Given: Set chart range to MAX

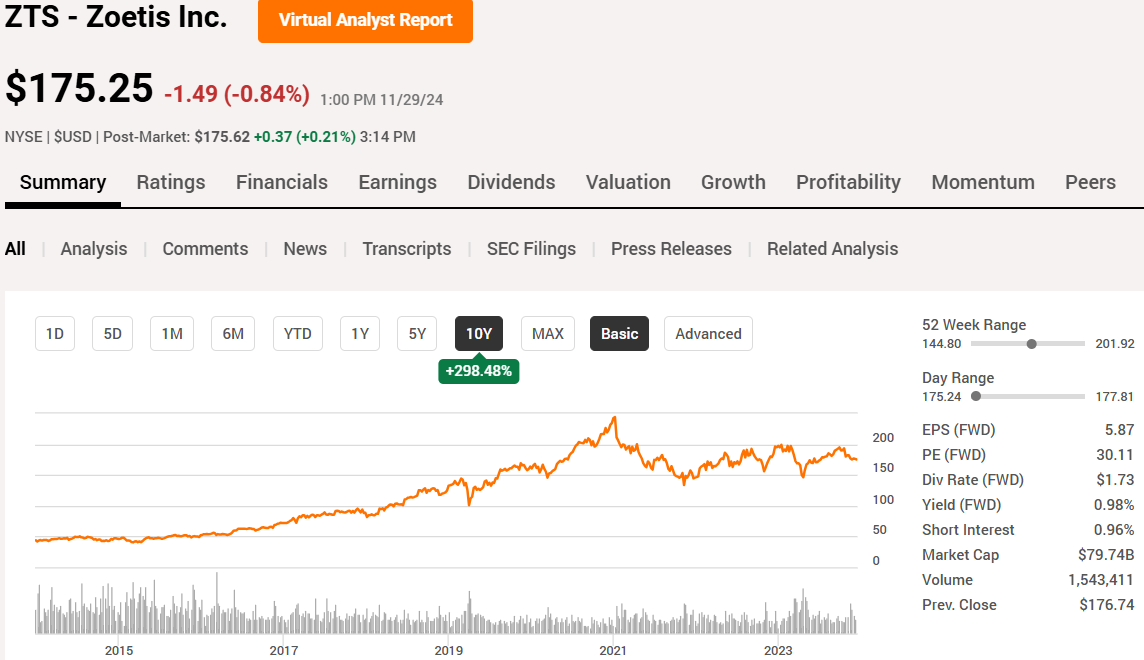Looking at the screenshot, I should click(548, 334).
